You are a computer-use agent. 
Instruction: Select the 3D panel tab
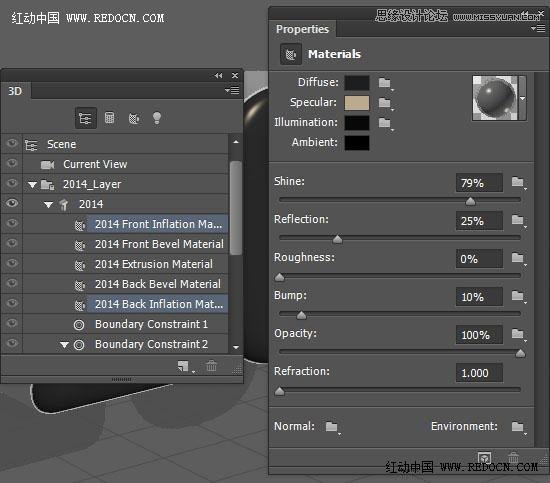pyautogui.click(x=15, y=91)
